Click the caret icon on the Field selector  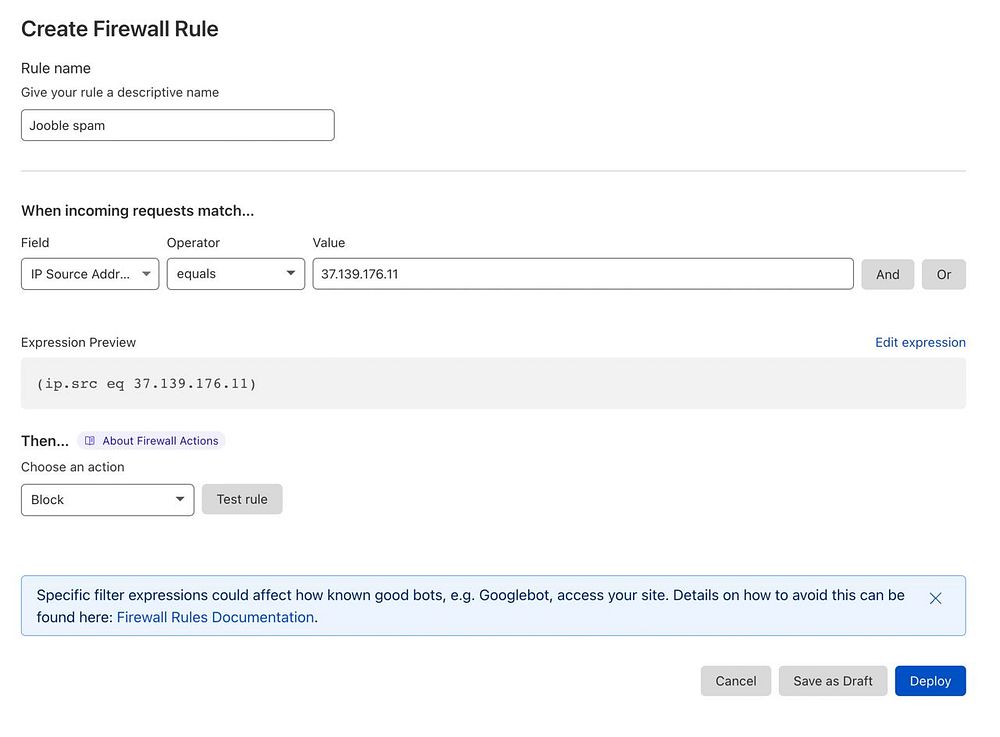146,274
